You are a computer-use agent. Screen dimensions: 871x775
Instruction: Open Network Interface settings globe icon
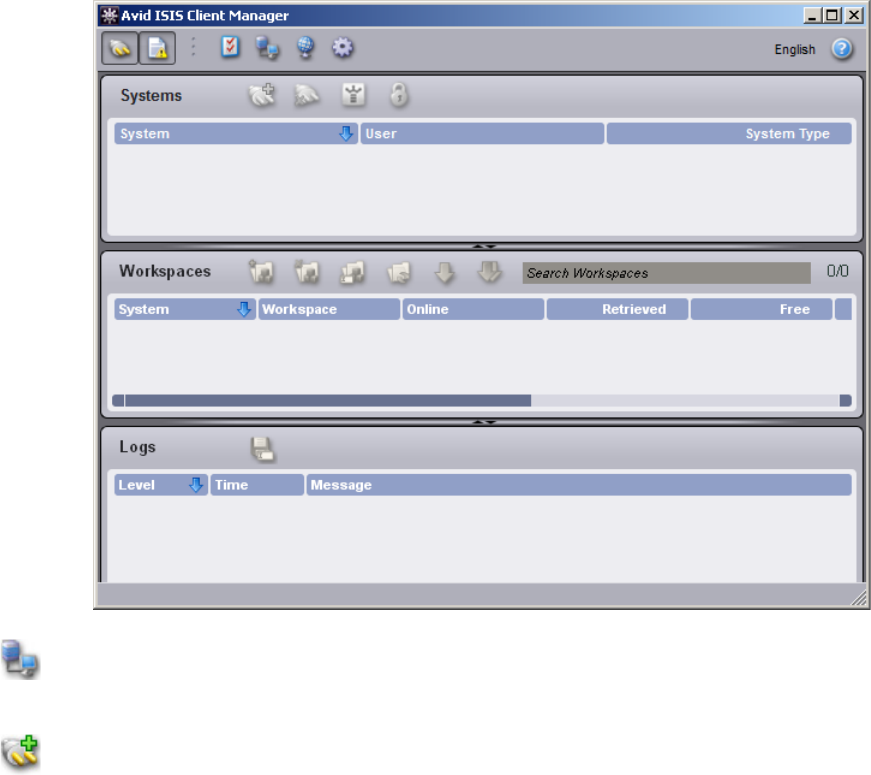[x=305, y=48]
